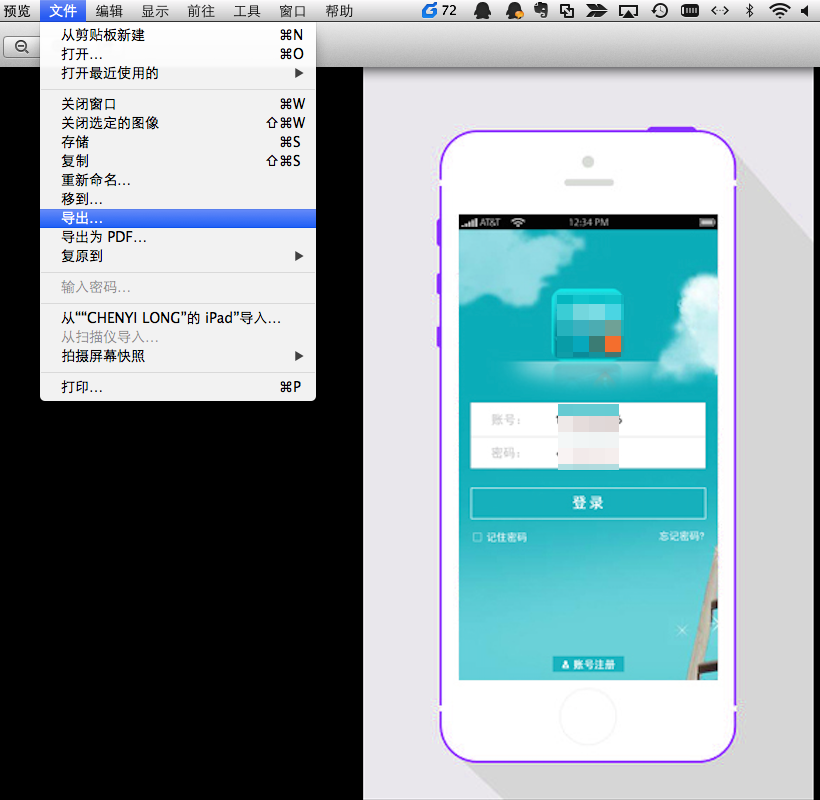Expand the 复原到 submenu
Image resolution: width=820 pixels, height=800 pixels.
pyautogui.click(x=178, y=256)
